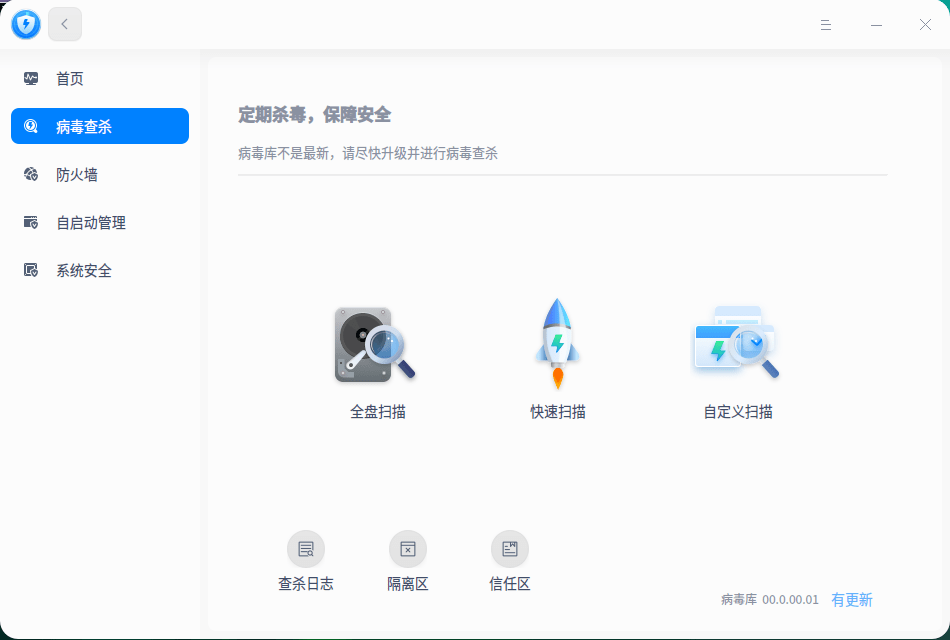The height and width of the screenshot is (640, 950).
Task: Open the 隔离区 quarantine icon
Action: (x=408, y=548)
